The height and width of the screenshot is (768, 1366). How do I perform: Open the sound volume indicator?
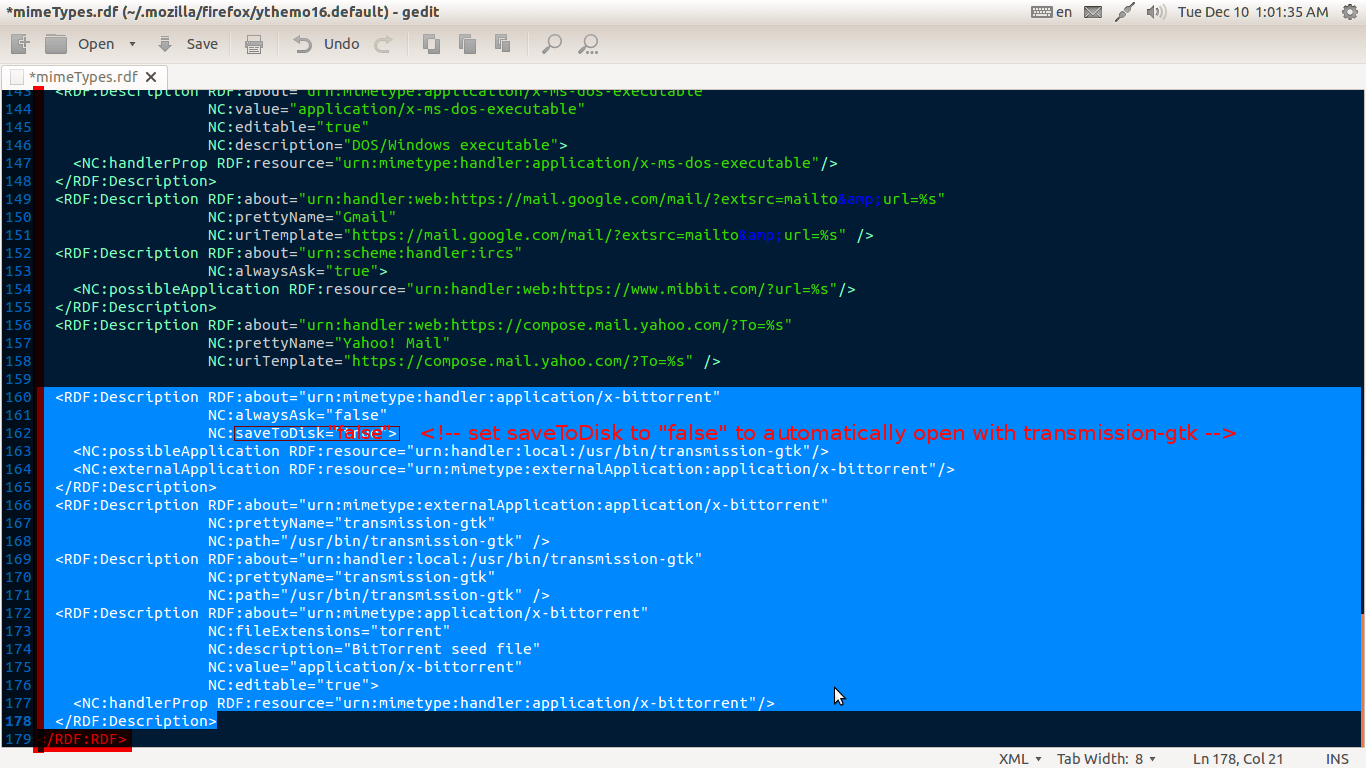tap(1156, 12)
